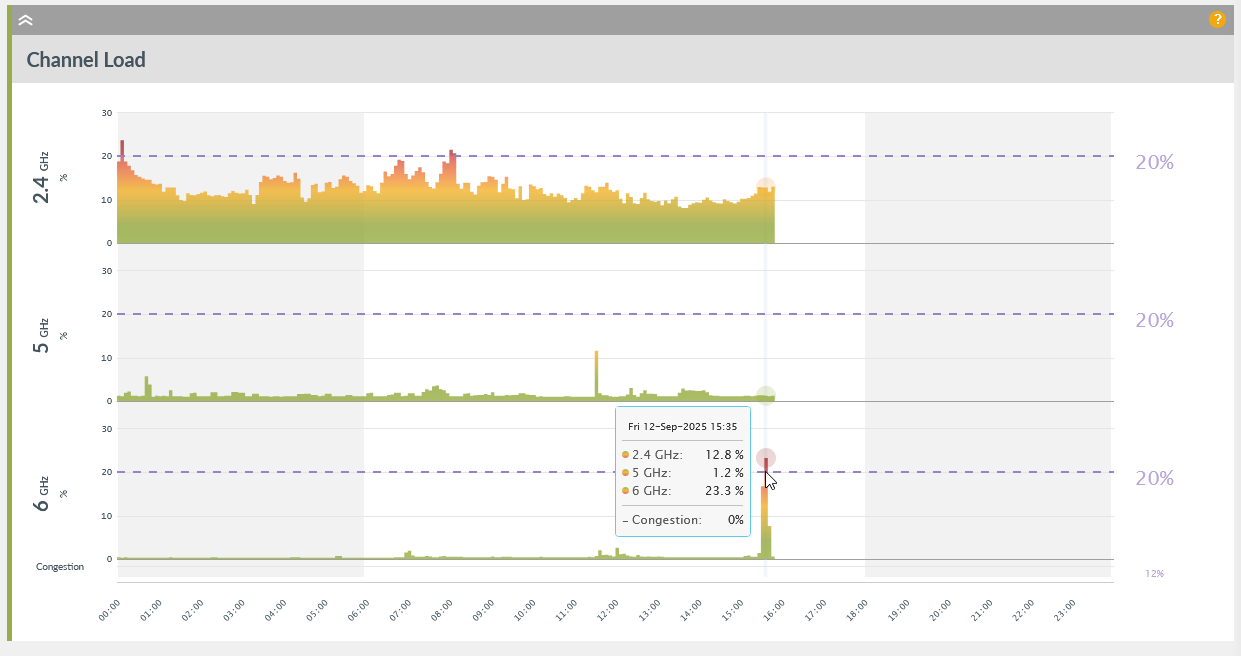This screenshot has height=656, width=1241.
Task: Click the tooltip timestamp Fri 12-Sep-2025 15:35
Action: [x=683, y=426]
